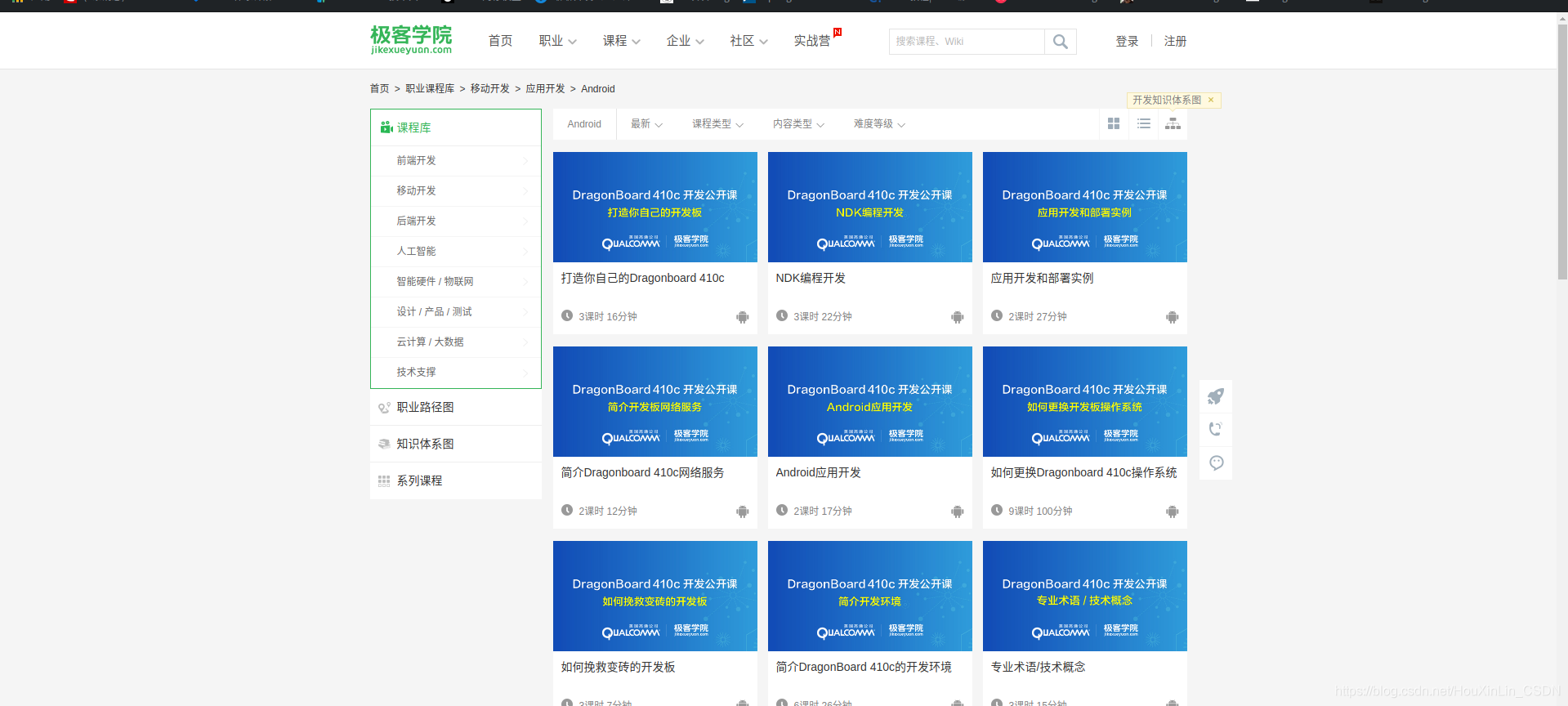Screen dimensions: 1568x706
Task: Open thumbnail for 简介开发环境 course
Action: point(869,597)
